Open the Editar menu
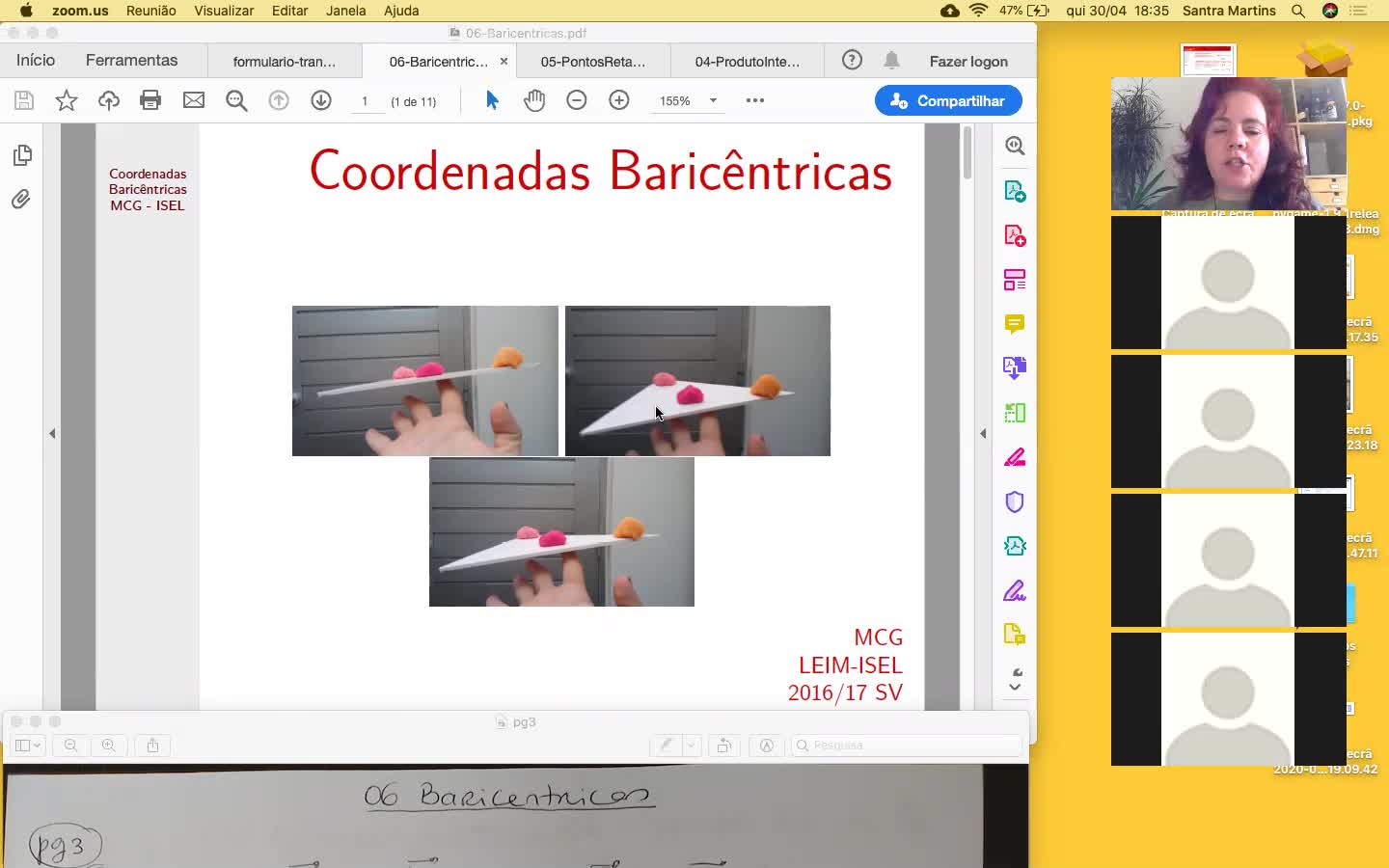The image size is (1389, 868). coord(289,11)
